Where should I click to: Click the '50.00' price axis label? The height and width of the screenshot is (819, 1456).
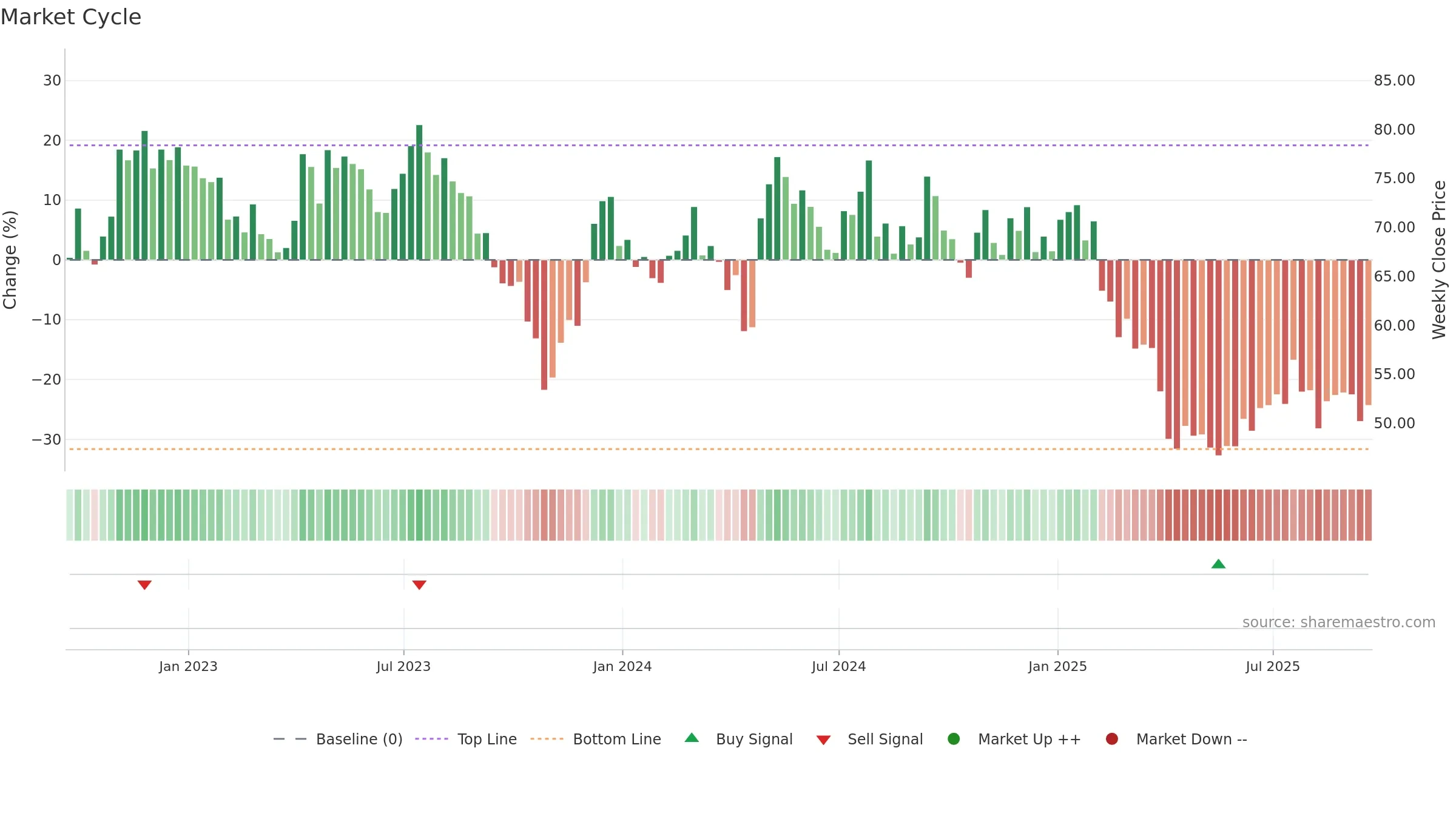(1395, 423)
